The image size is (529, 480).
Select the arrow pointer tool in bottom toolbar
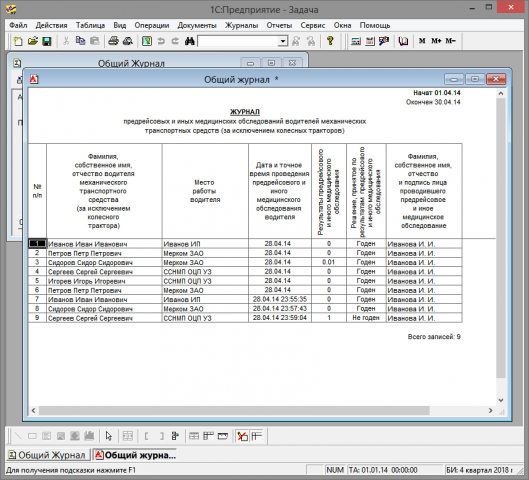click(109, 436)
